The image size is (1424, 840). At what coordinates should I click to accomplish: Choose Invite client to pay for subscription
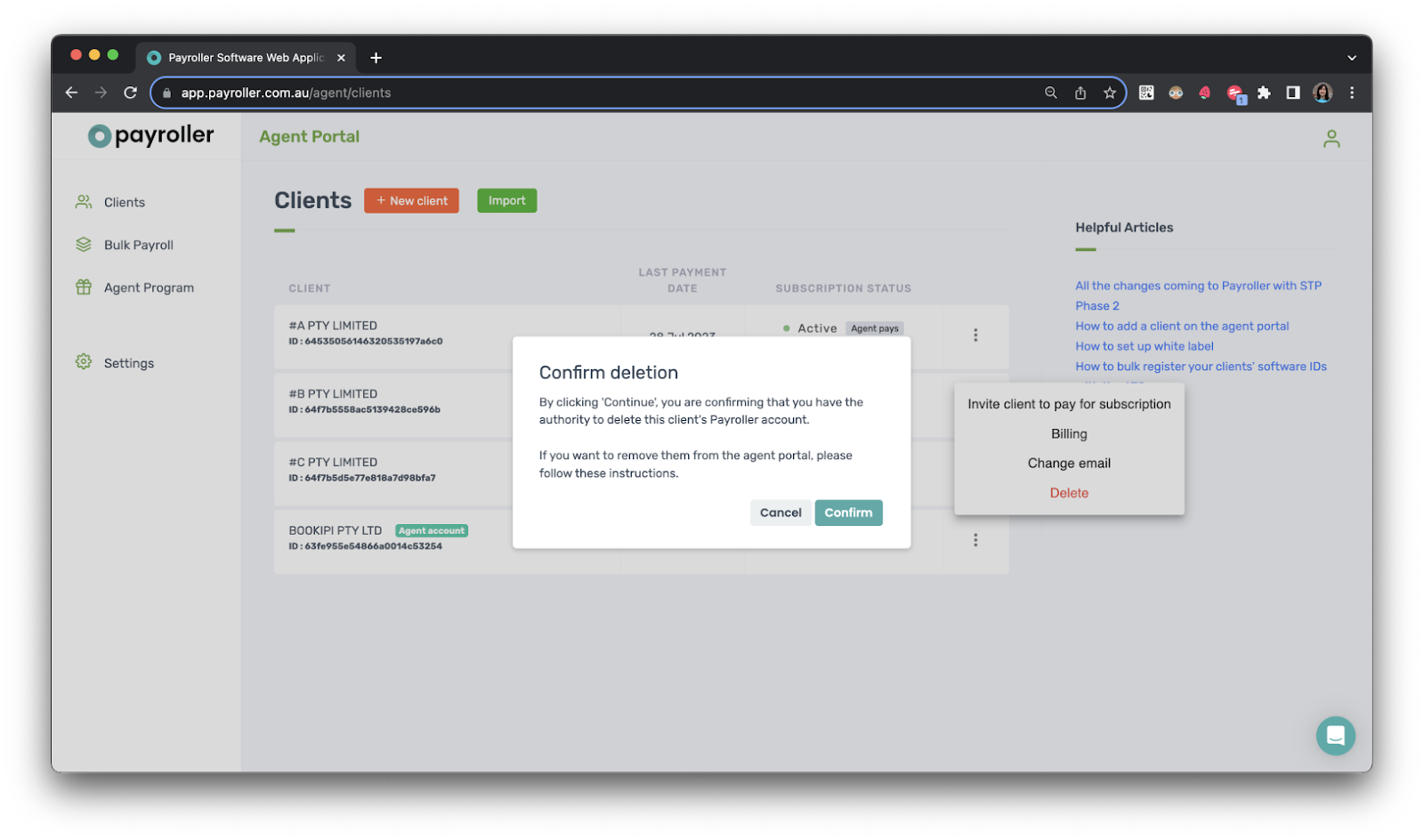(x=1069, y=404)
